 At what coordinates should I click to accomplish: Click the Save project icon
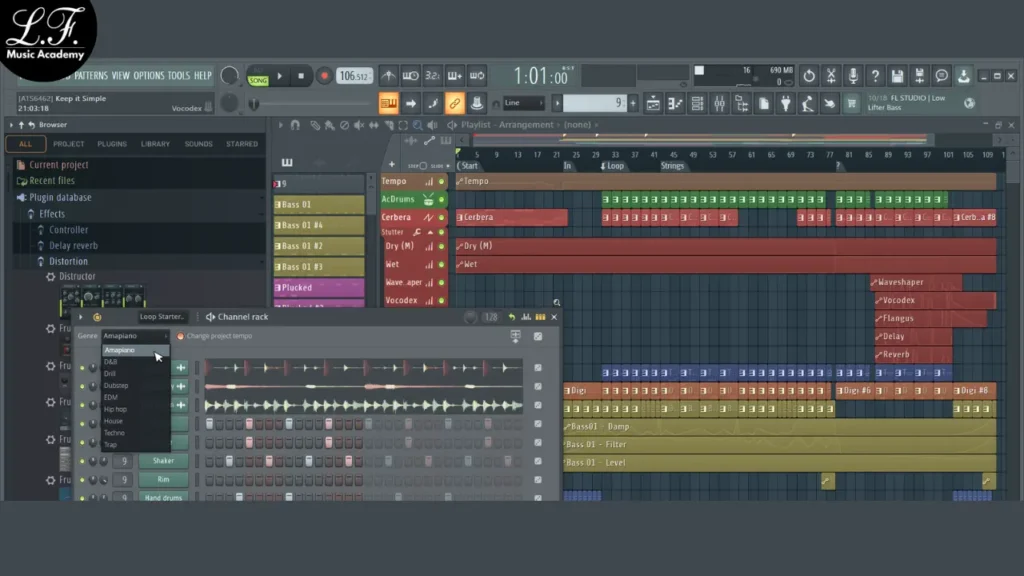click(x=897, y=76)
